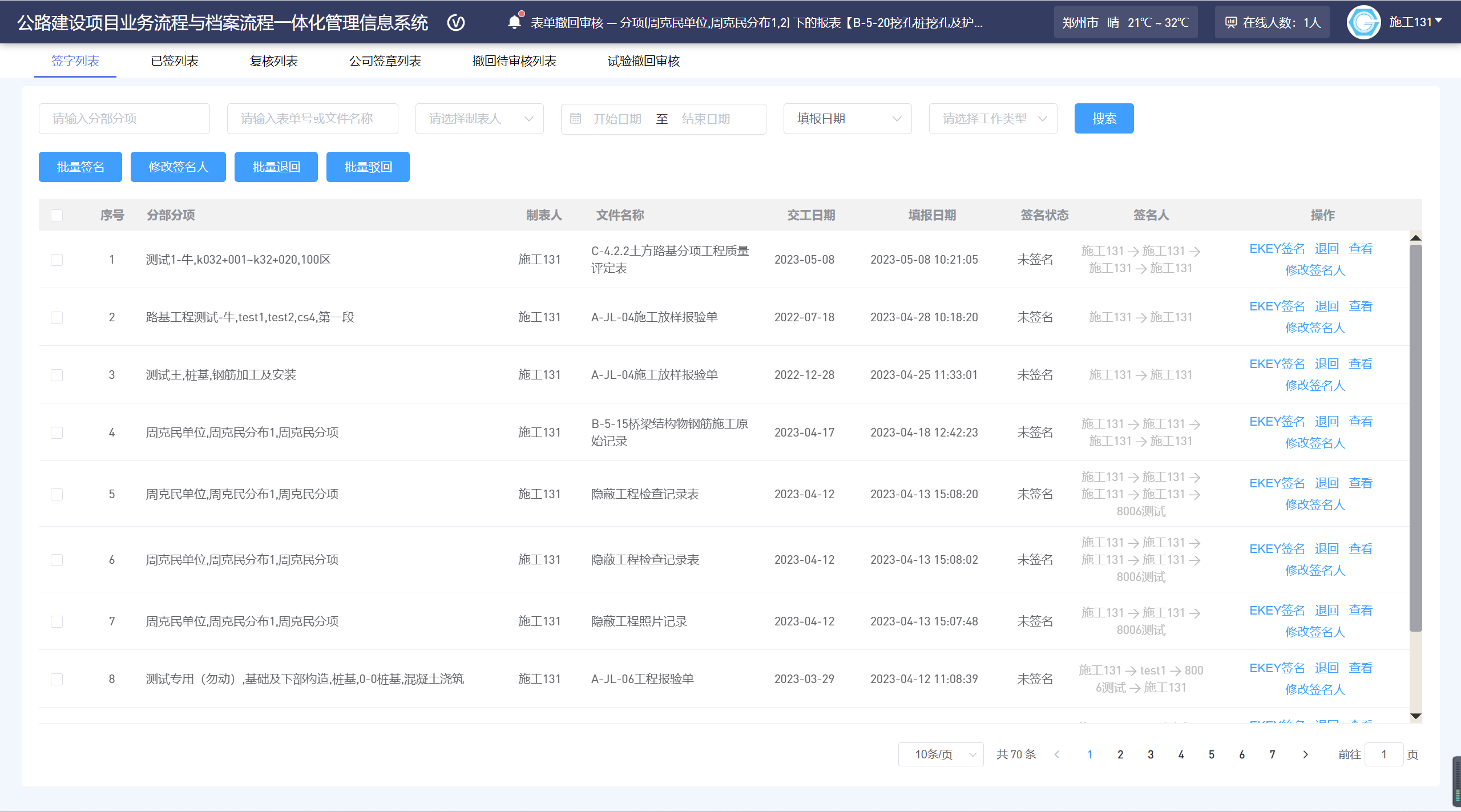Click EKEY签名 for row 1
1461x812 pixels.
(1277, 249)
